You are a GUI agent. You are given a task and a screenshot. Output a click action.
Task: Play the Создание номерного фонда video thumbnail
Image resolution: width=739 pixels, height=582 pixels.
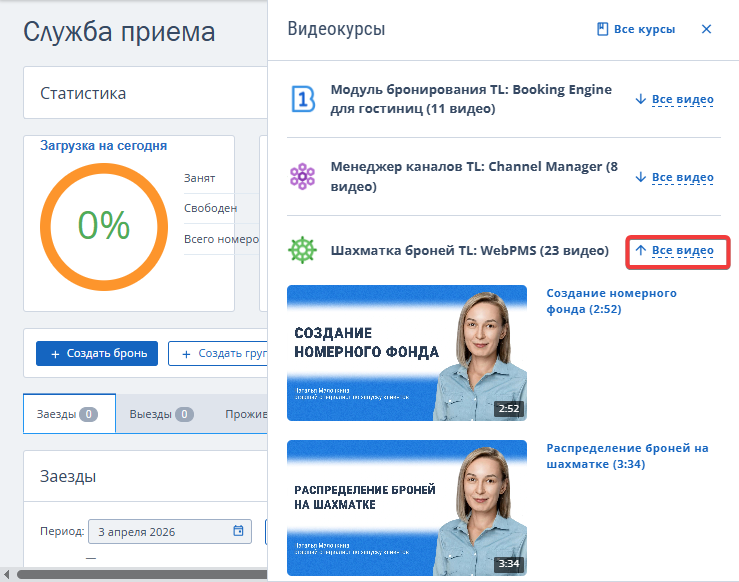point(407,353)
